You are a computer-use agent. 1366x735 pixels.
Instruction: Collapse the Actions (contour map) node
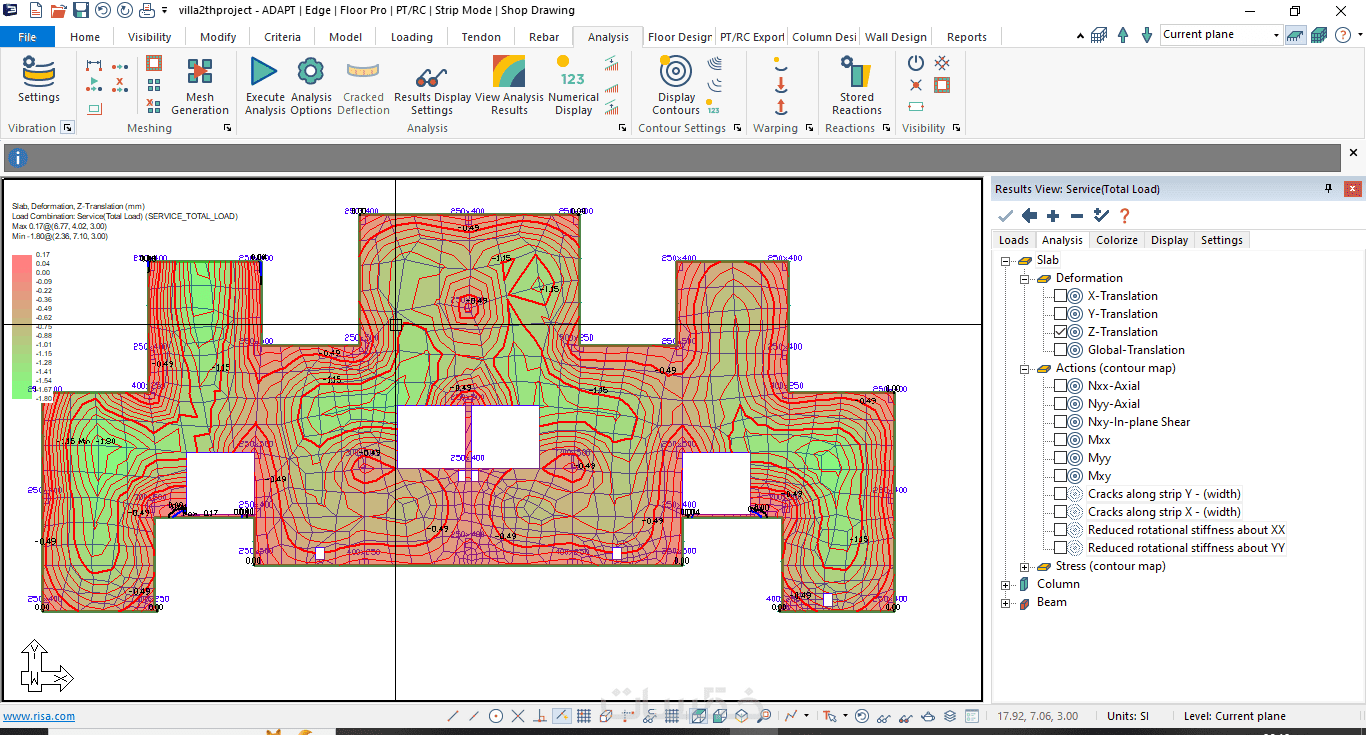(x=1024, y=369)
